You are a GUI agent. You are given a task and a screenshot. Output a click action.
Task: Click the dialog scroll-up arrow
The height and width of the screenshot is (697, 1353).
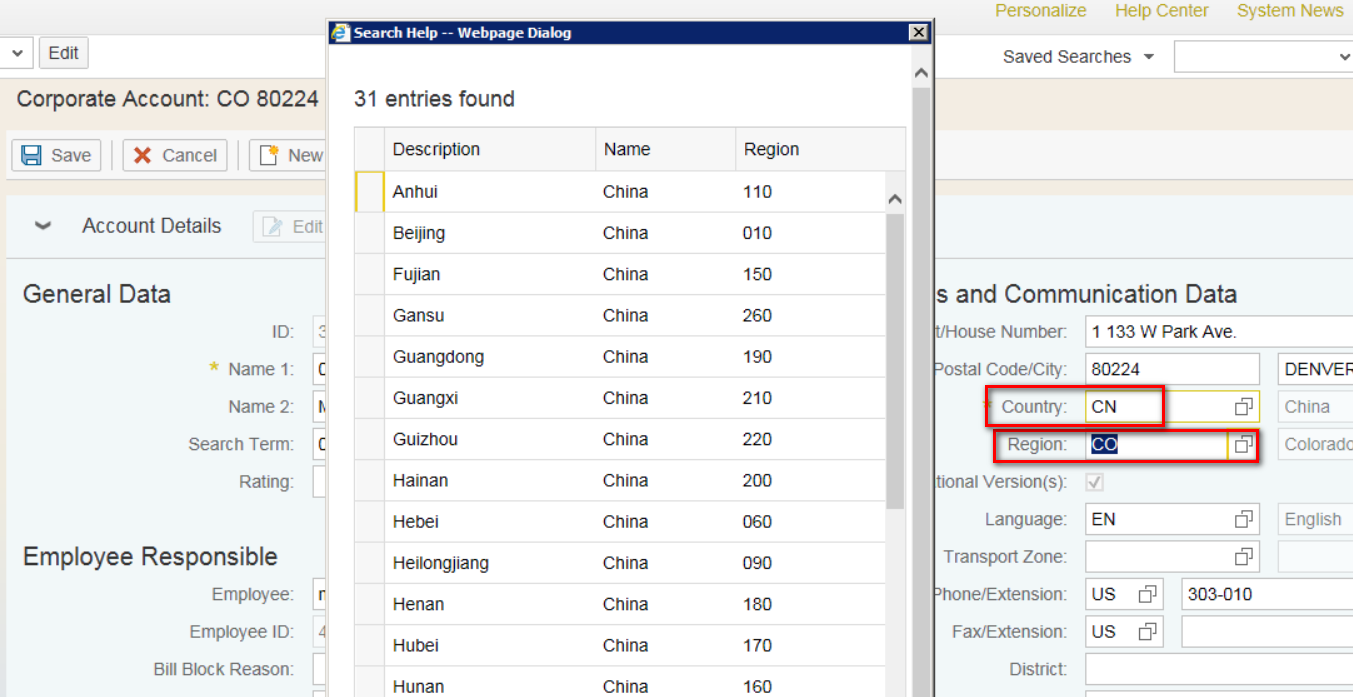(921, 73)
